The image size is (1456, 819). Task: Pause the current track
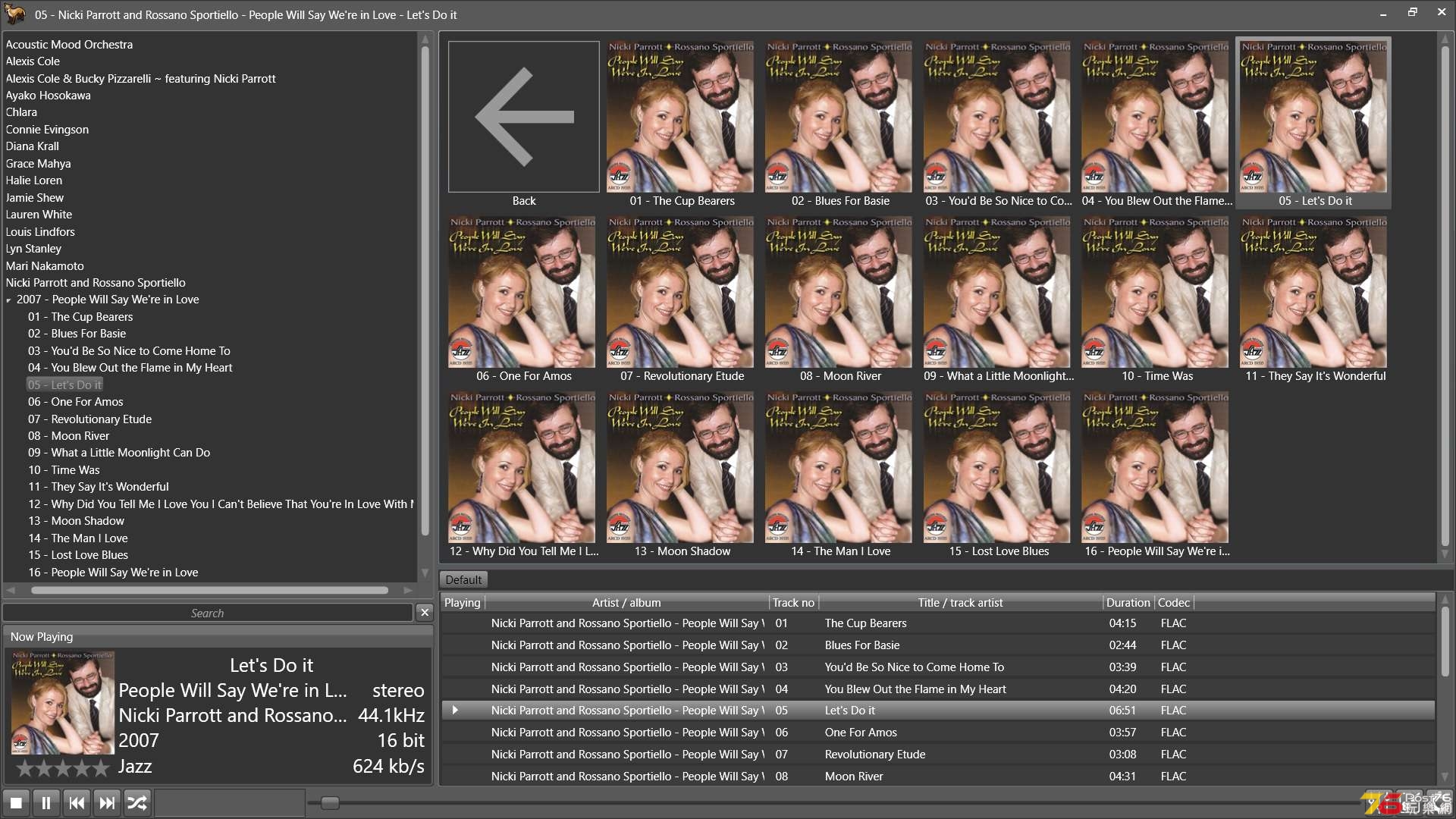click(x=46, y=802)
